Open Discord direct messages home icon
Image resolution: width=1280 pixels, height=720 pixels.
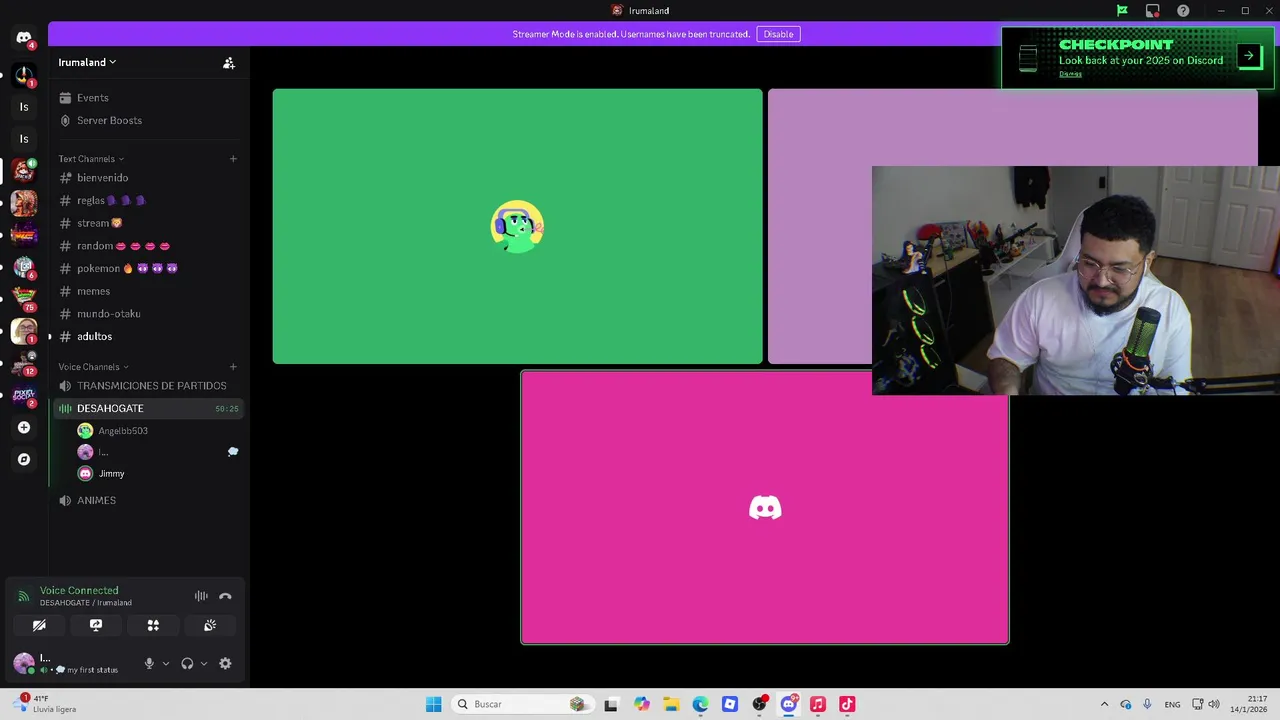point(24,38)
